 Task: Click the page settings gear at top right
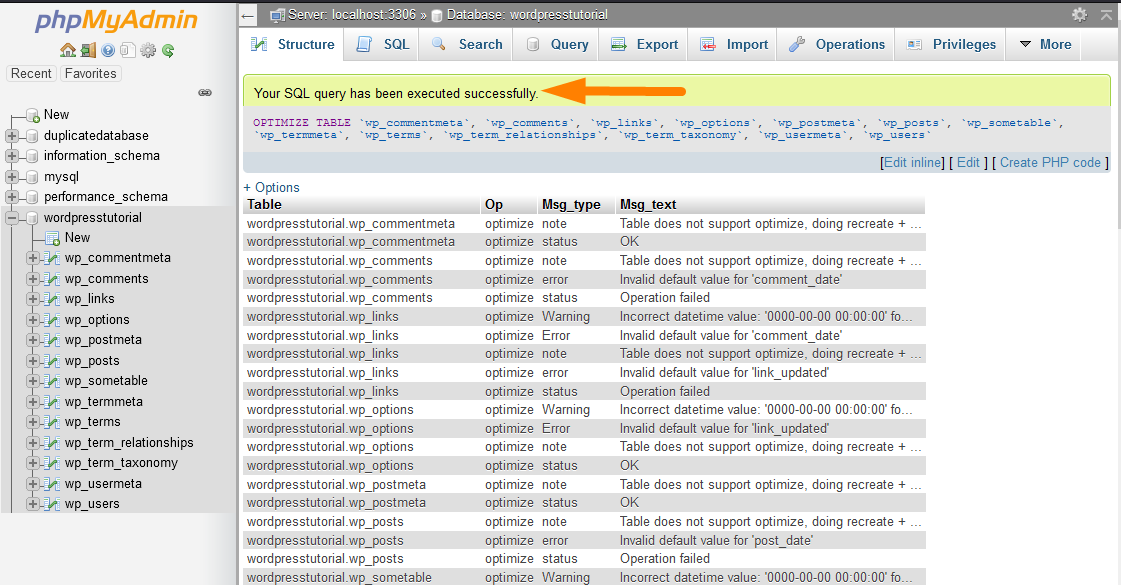pyautogui.click(x=1080, y=14)
